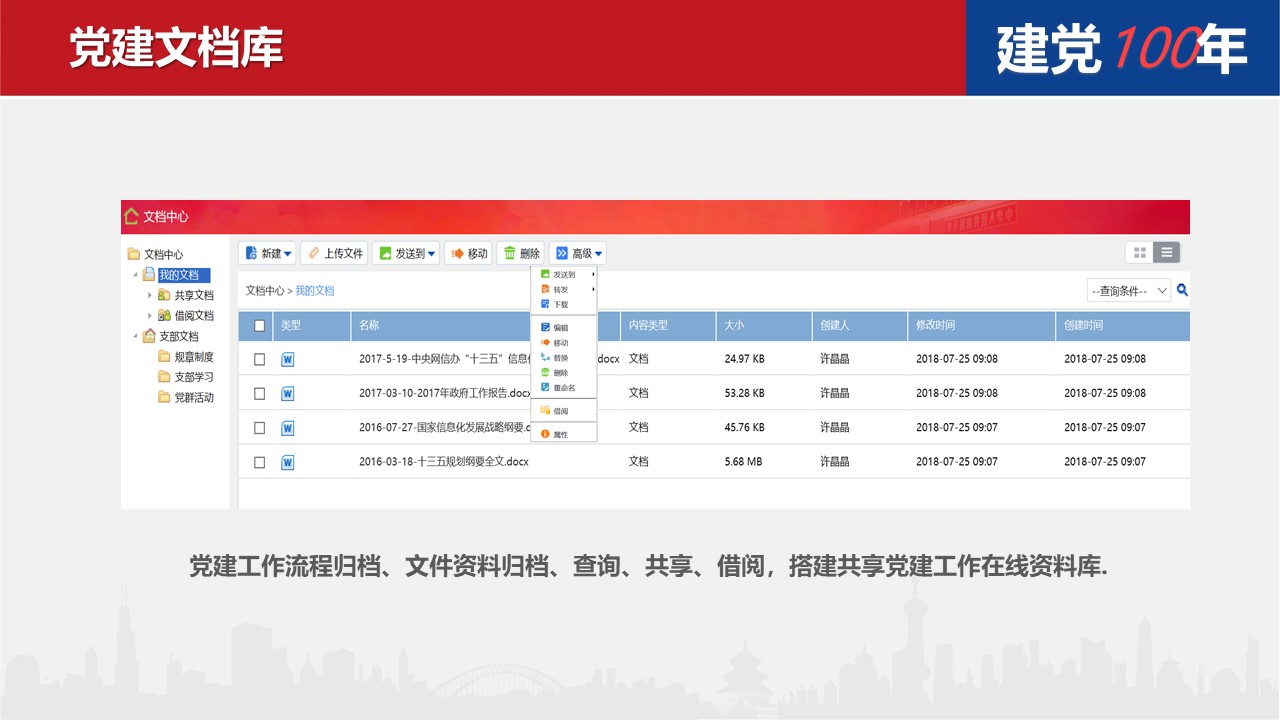Click the search magnifier icon
Screen dimensions: 1280x720
pos(1182,290)
